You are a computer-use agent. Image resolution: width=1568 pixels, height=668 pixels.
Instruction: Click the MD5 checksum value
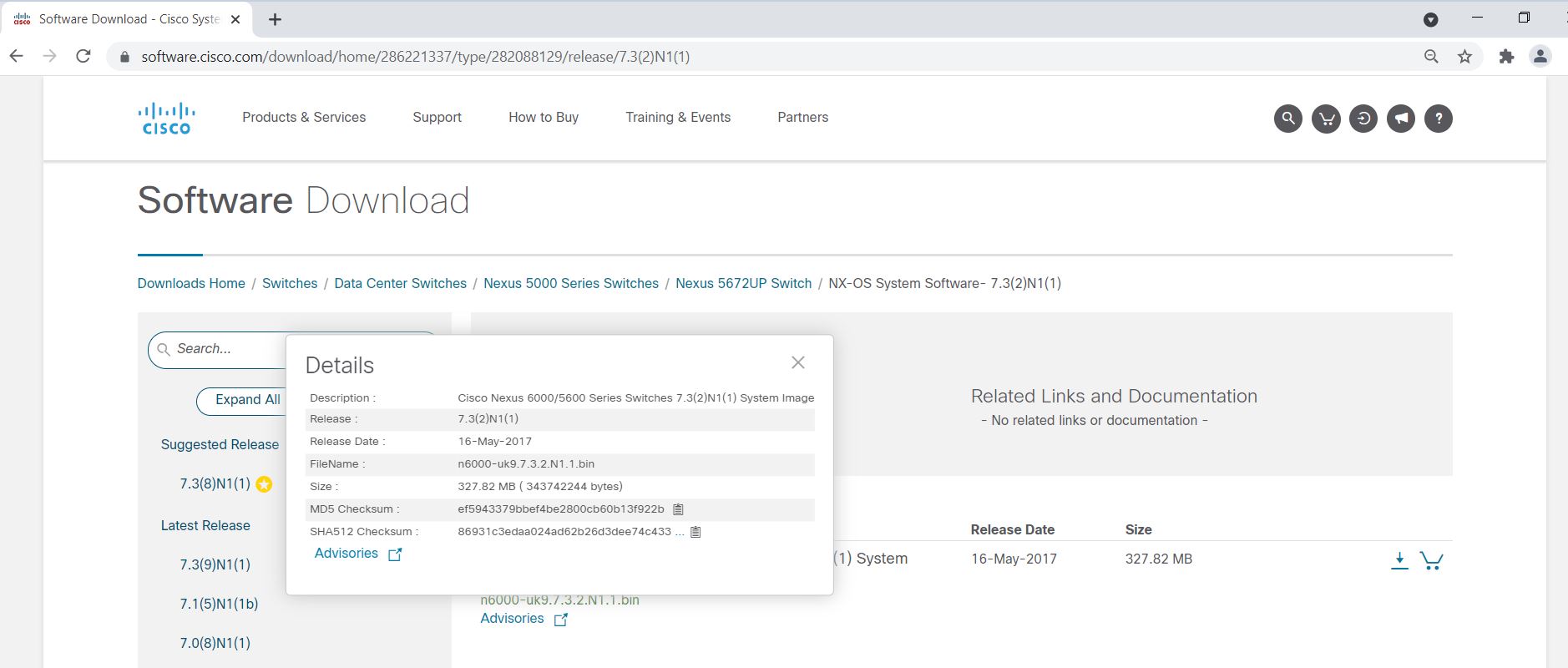coord(561,509)
